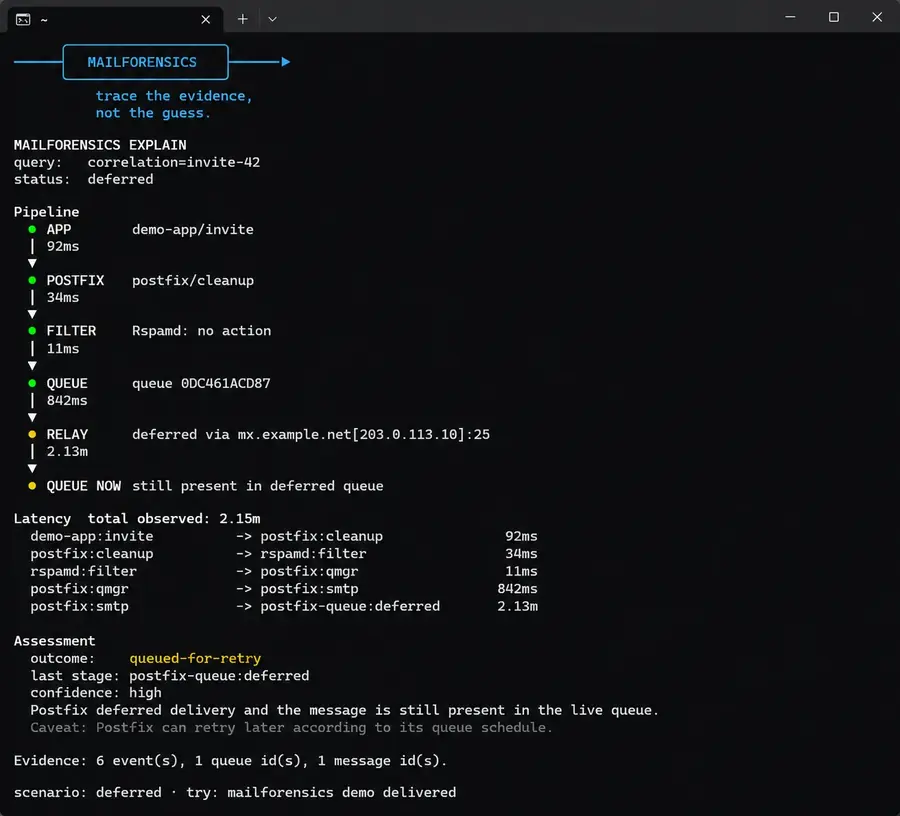Click the 'Evidence: 6 event(s)' line

230,761
